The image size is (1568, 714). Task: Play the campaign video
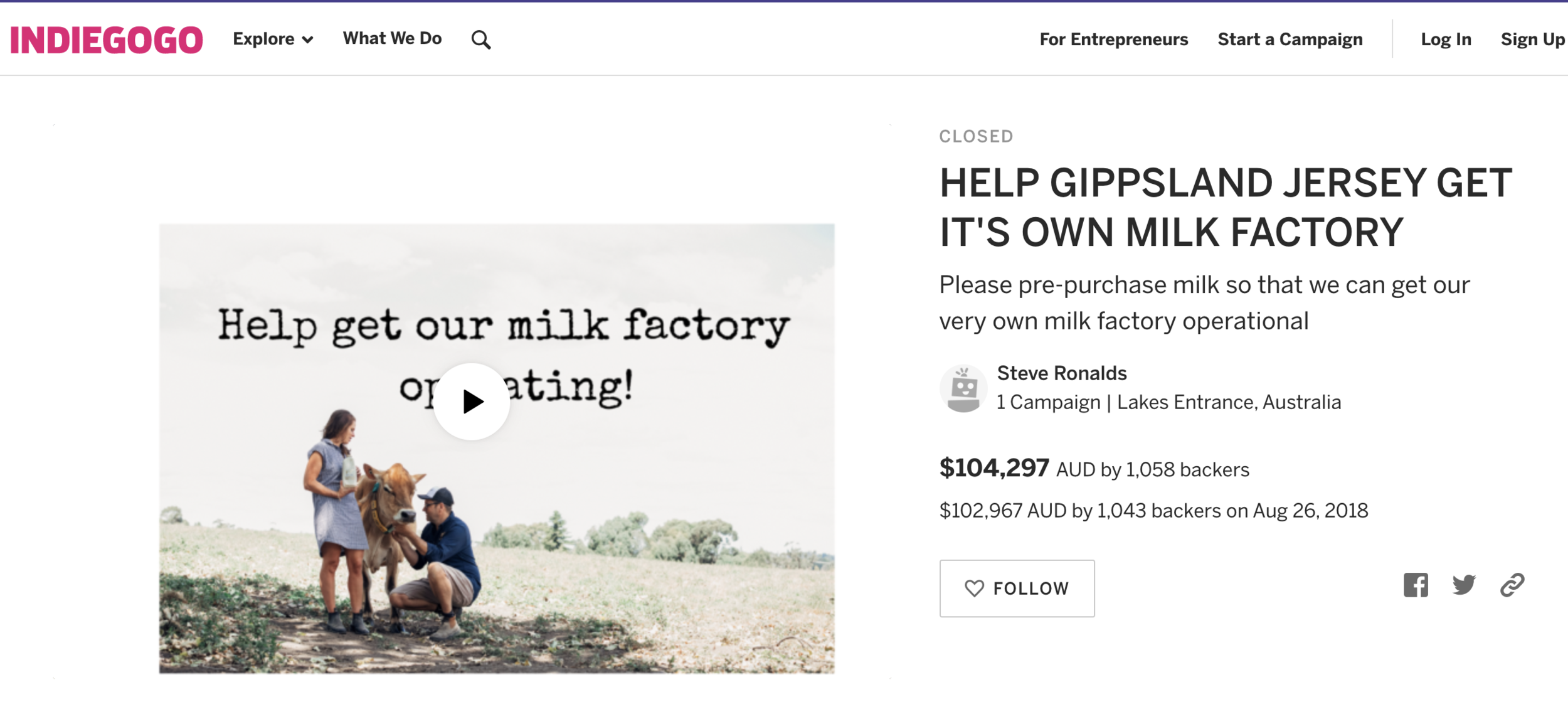click(x=472, y=402)
